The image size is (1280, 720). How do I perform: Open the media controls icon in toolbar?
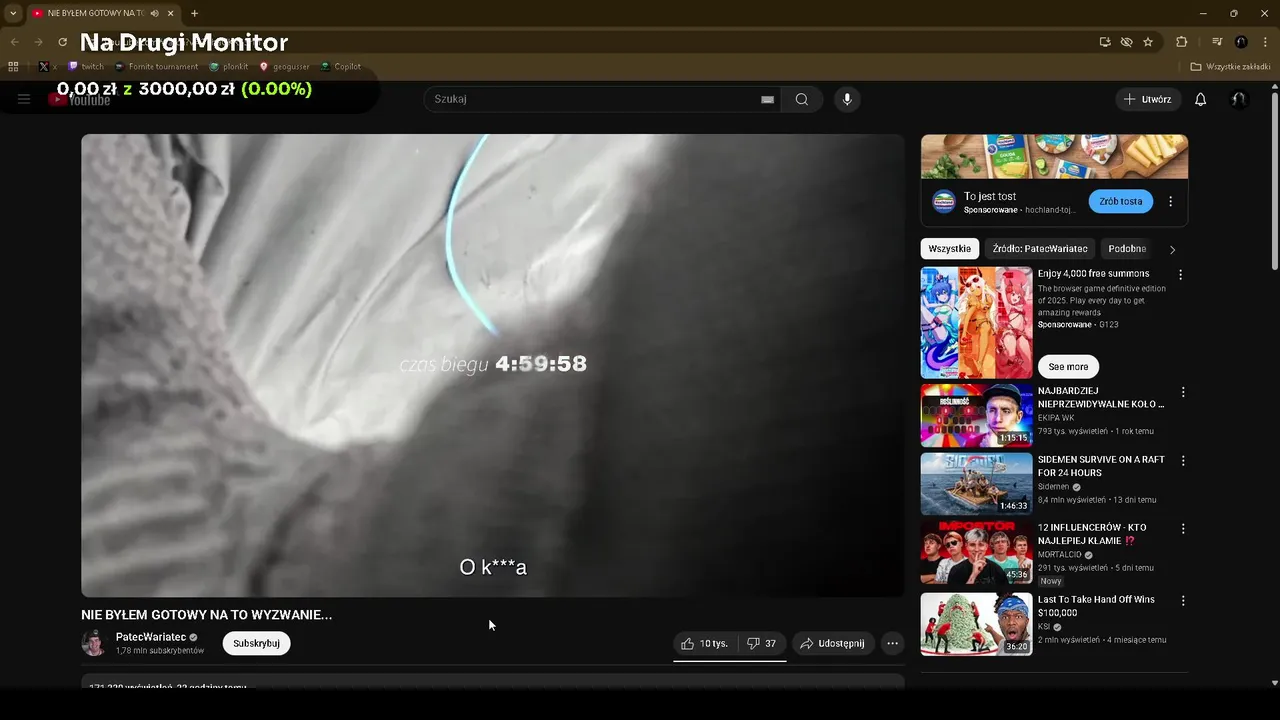click(1217, 42)
